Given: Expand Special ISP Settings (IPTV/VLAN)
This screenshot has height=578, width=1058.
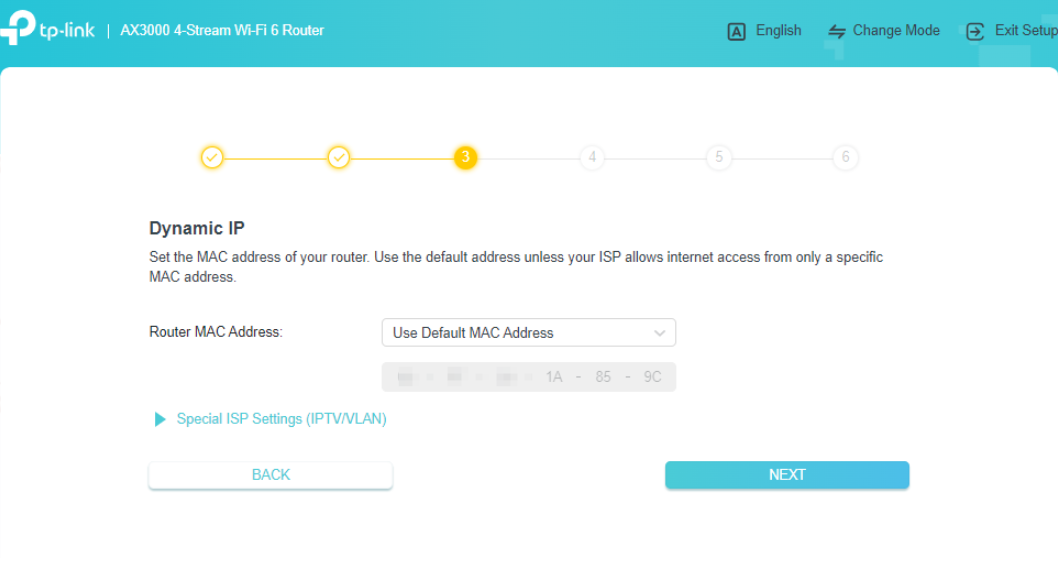Looking at the screenshot, I should (x=281, y=419).
